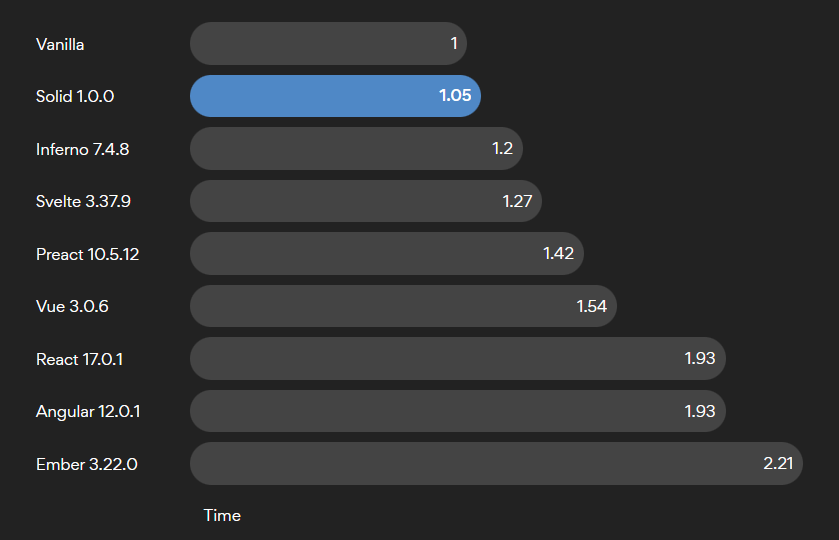Screen dimensions: 839x540
Task: Click the "React 17.0.1" label
Action: 79,359
